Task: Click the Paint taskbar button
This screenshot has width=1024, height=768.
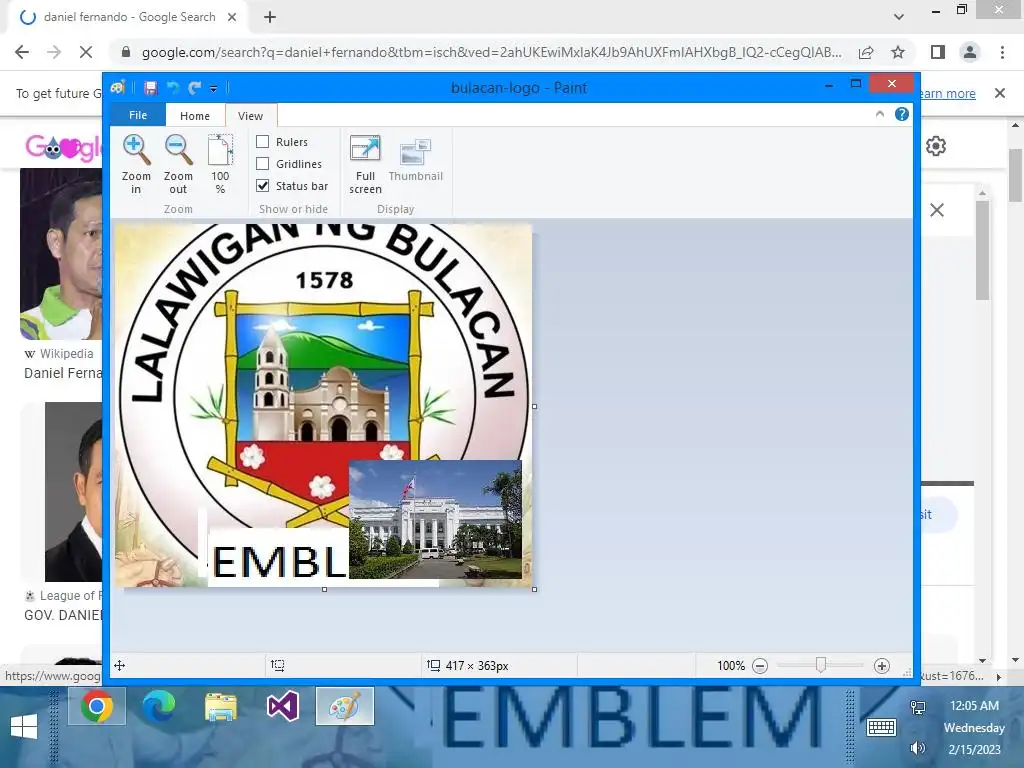Action: 345,706
